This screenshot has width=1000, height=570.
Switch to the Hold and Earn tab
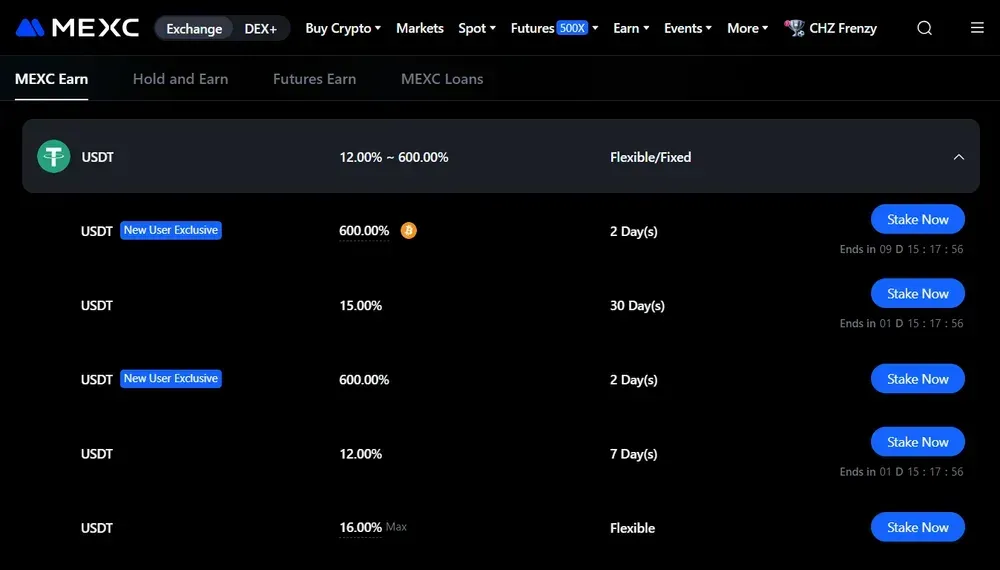(180, 79)
